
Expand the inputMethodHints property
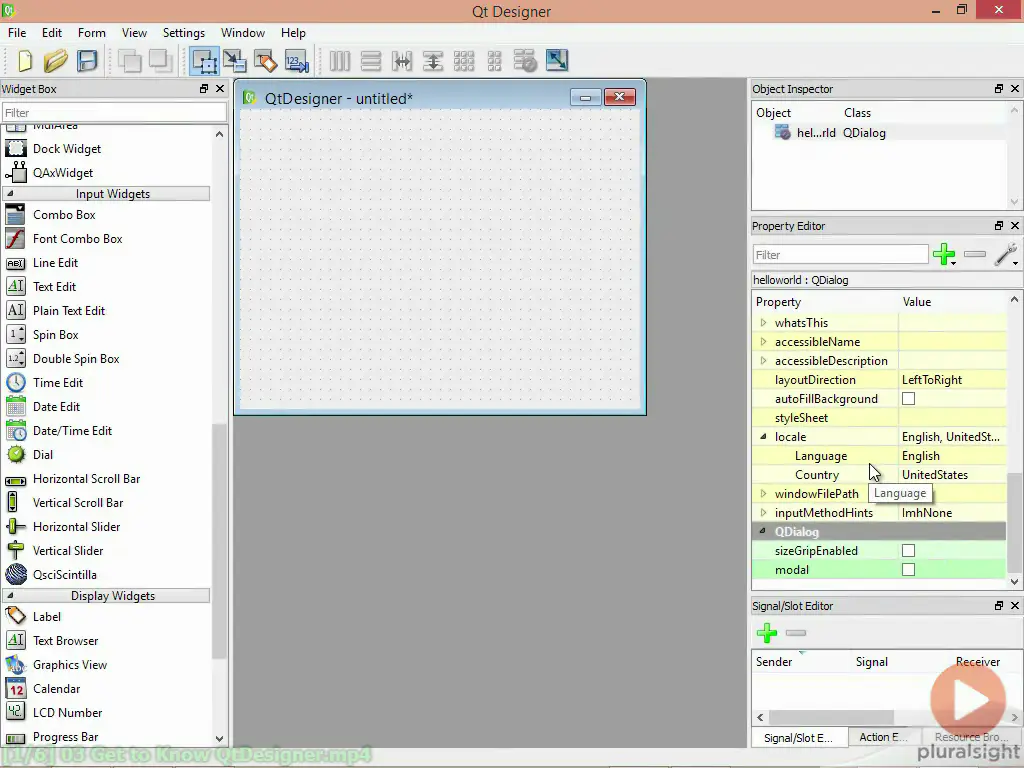coord(763,513)
